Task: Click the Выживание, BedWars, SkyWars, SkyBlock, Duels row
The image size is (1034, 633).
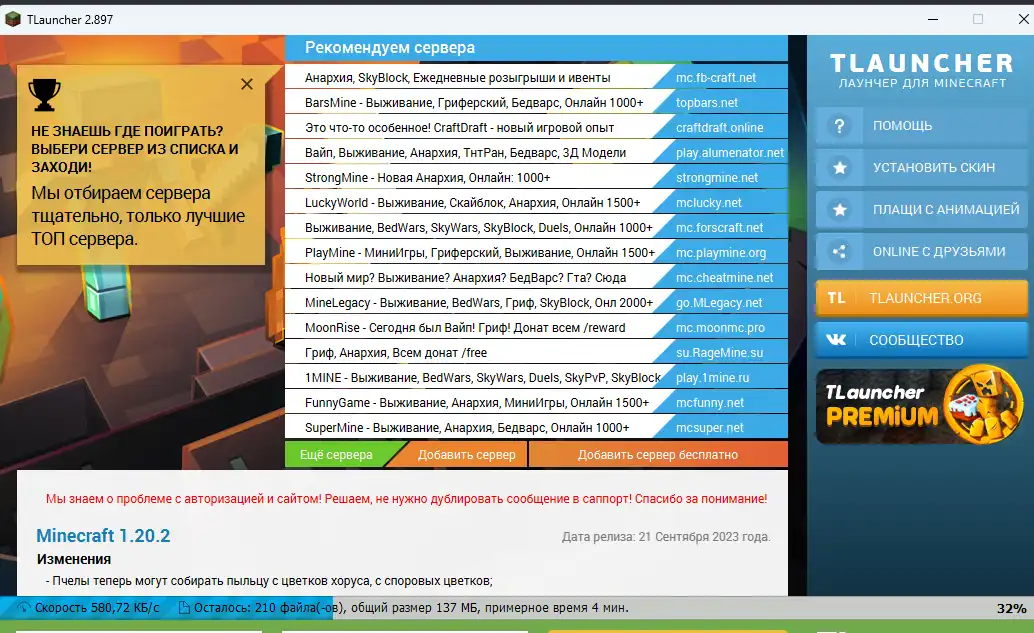Action: click(479, 228)
